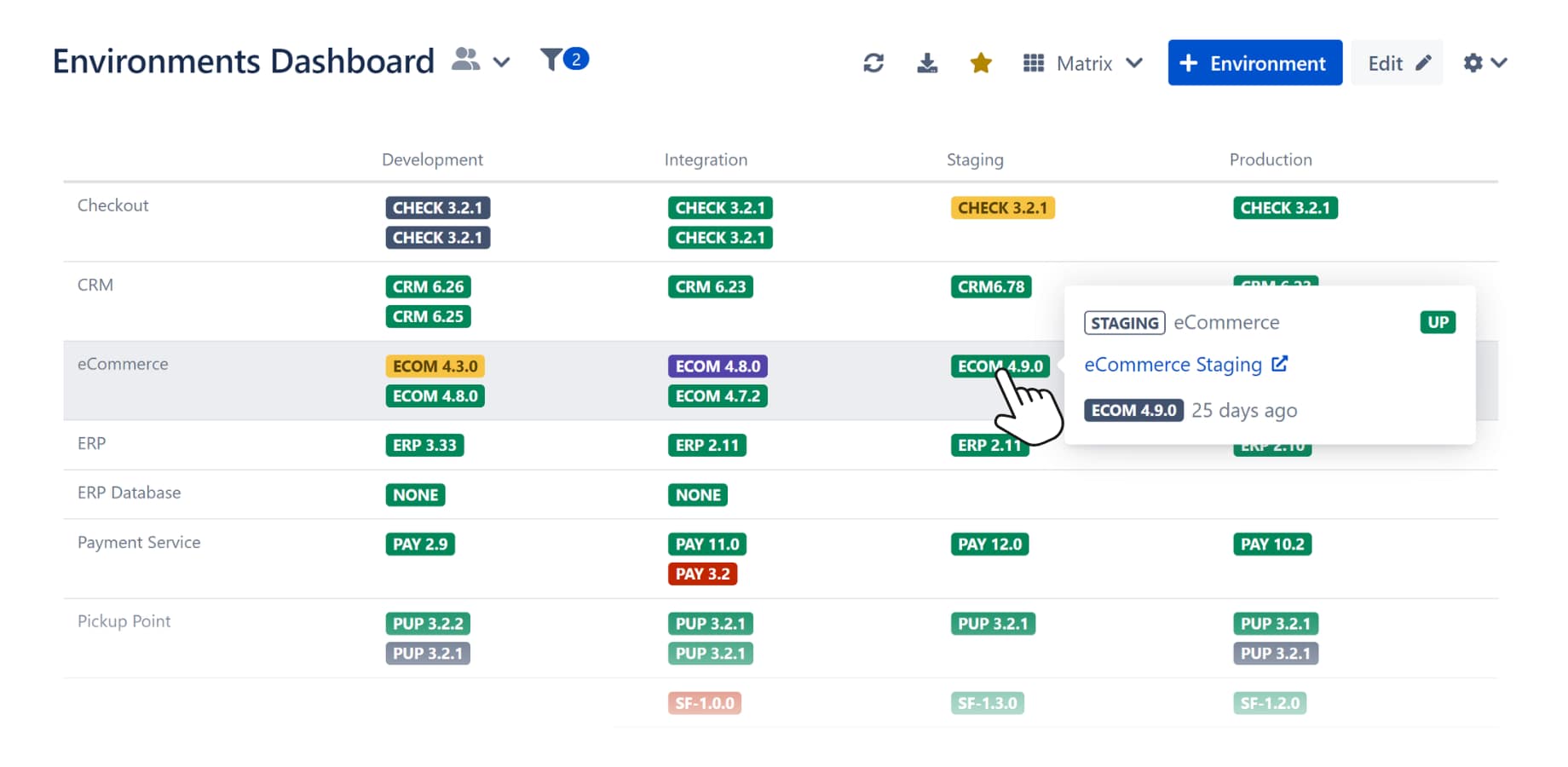Click the blue Environment button
The image size is (1568, 767).
click(x=1254, y=63)
